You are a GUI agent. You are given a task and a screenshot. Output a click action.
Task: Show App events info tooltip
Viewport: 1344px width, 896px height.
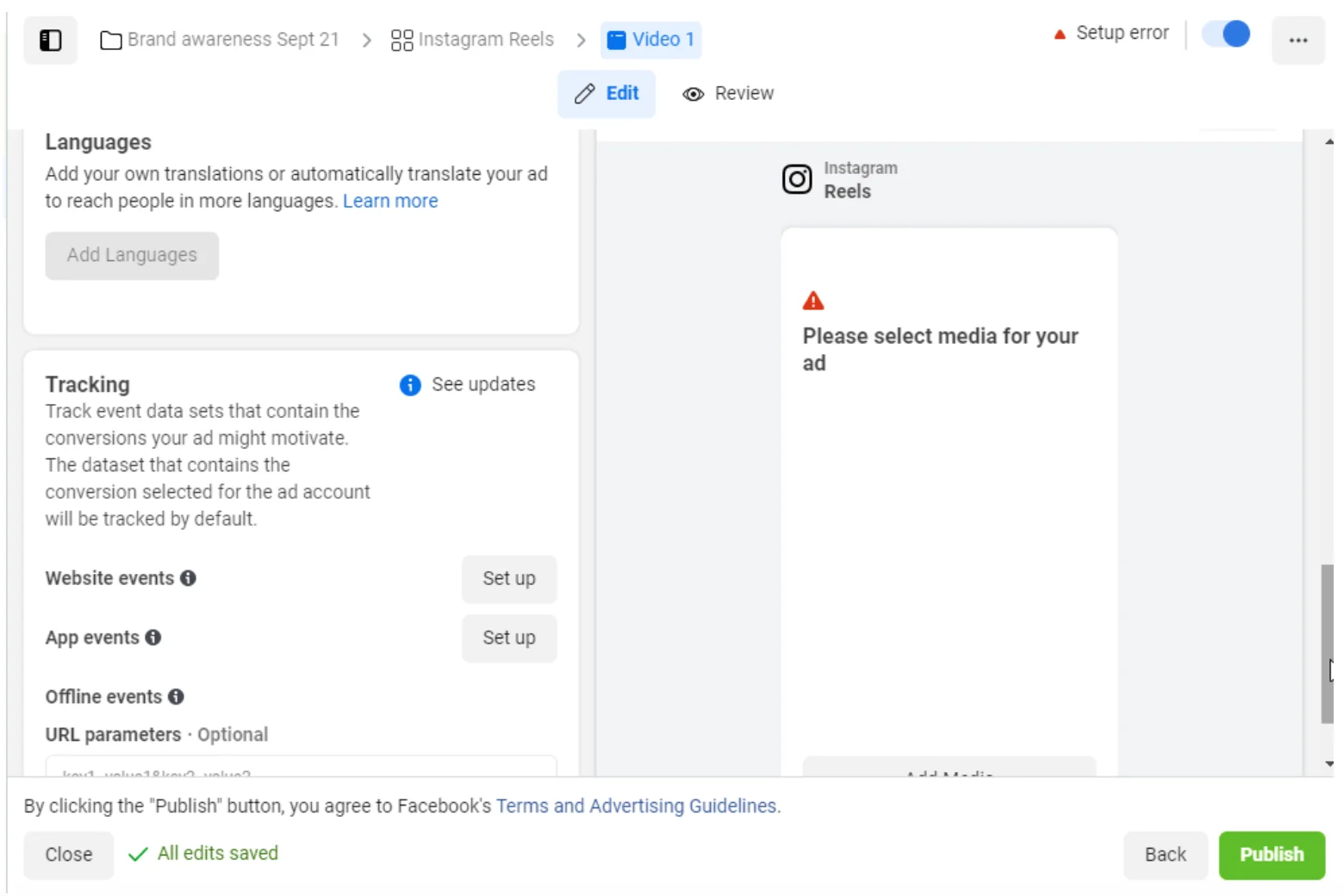point(153,638)
